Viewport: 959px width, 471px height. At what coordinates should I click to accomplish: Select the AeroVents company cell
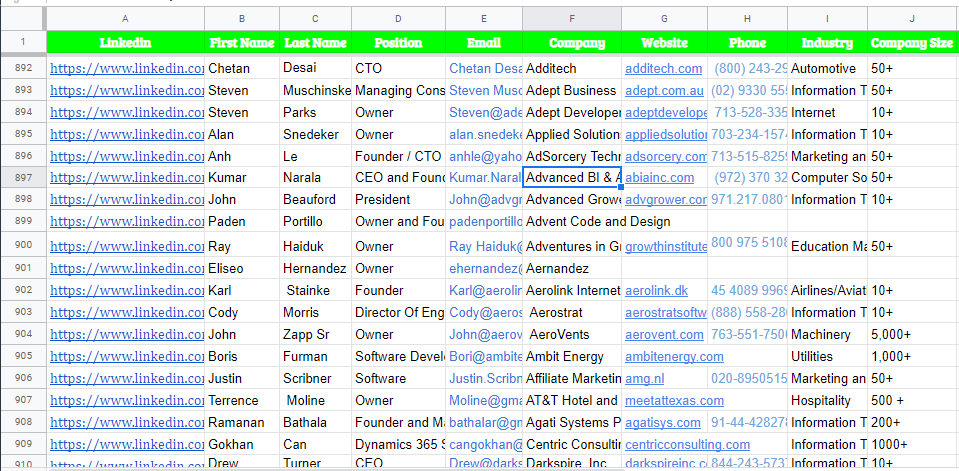[572, 334]
